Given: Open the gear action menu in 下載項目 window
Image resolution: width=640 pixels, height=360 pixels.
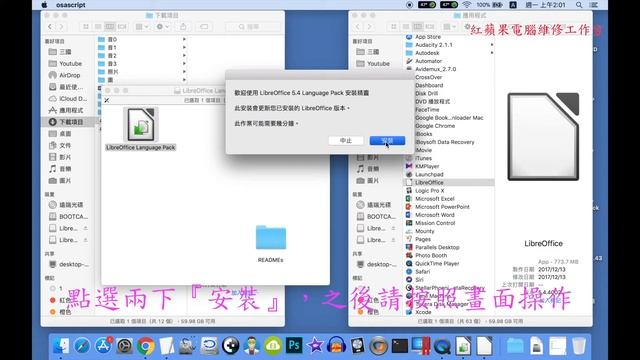Looking at the screenshot, I should click(162, 27).
